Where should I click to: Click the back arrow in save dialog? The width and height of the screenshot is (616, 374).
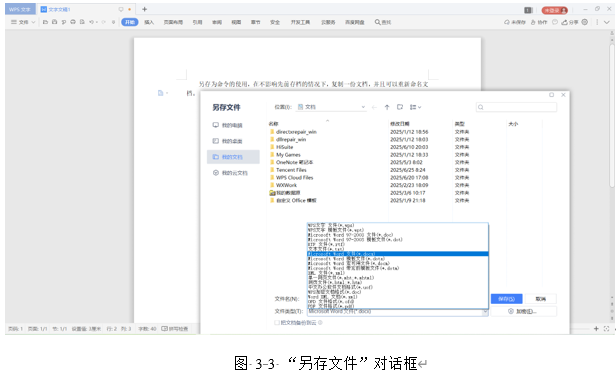[x=374, y=107]
